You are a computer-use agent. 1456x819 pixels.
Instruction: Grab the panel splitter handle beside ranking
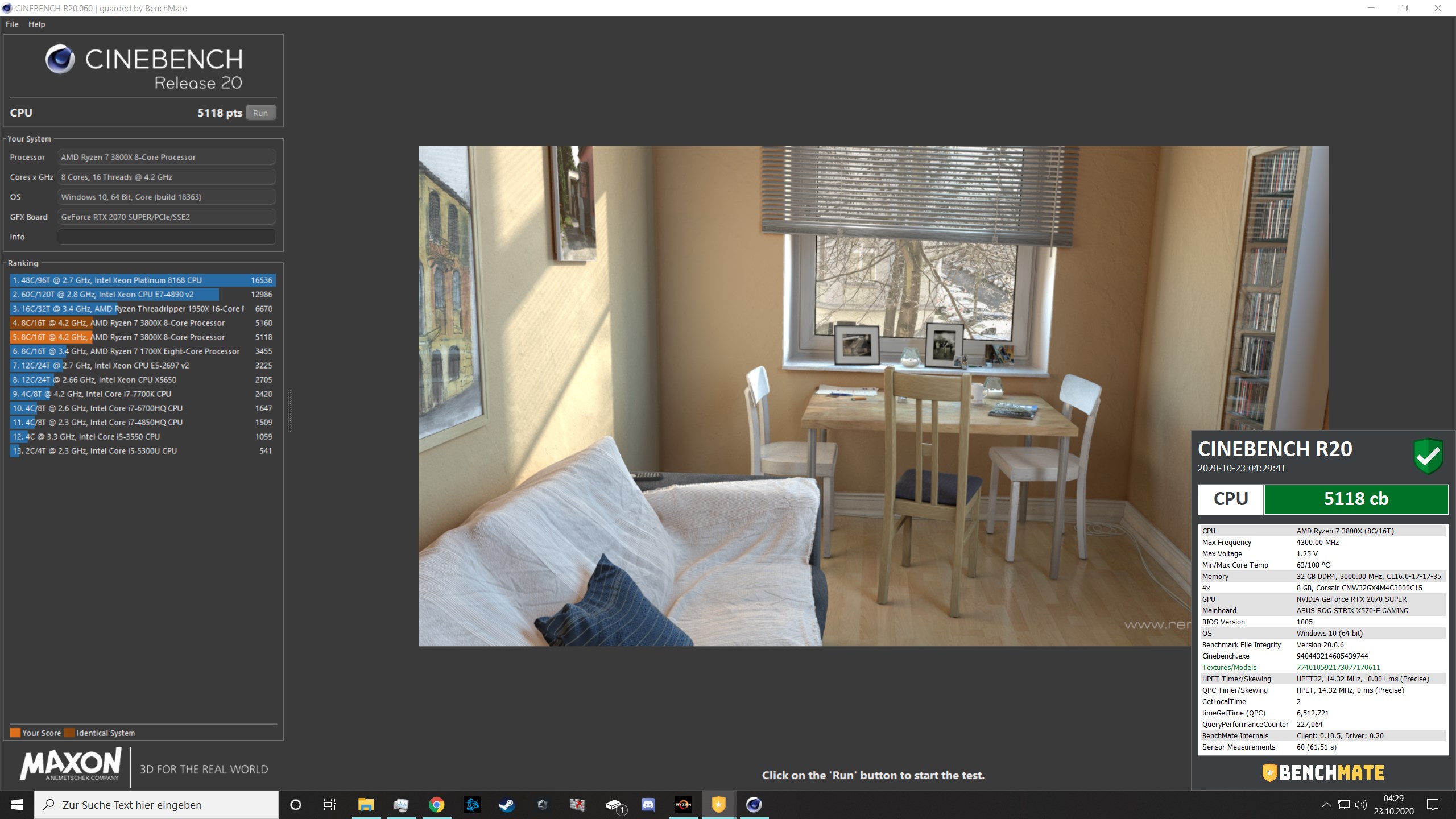point(289,411)
